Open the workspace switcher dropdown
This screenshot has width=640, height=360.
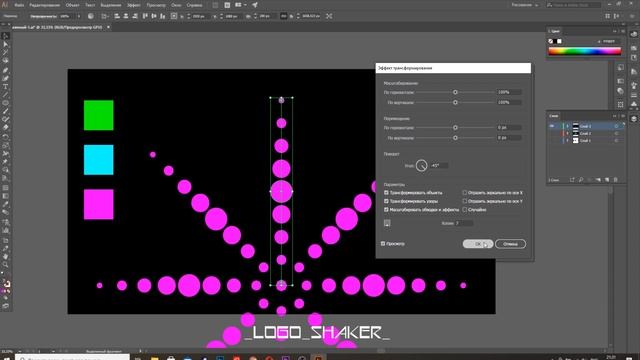coord(525,5)
